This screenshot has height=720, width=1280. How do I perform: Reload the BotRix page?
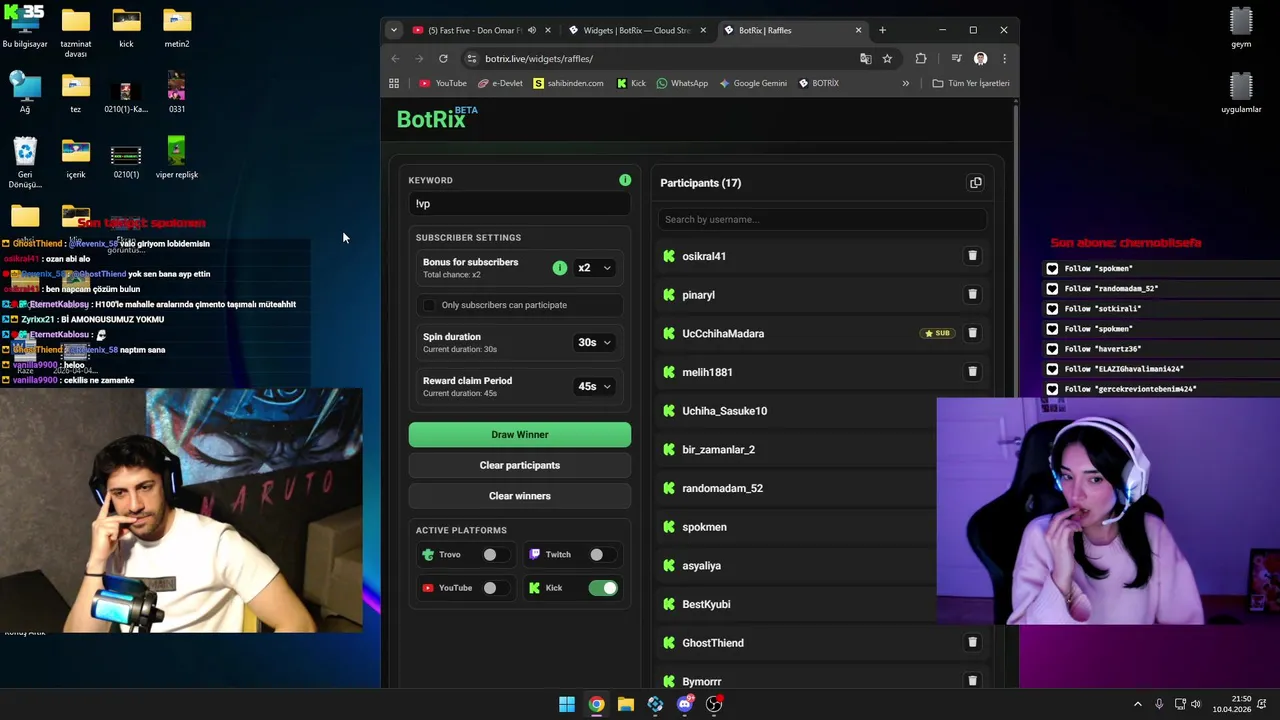pos(443,58)
